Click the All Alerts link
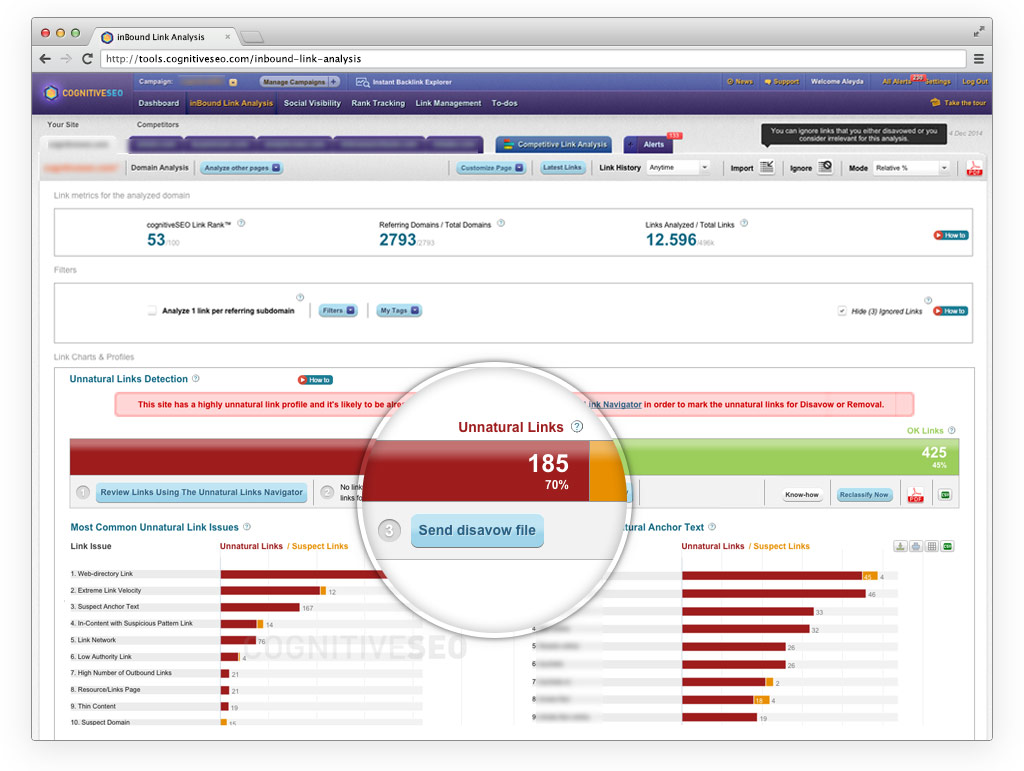1024x771 pixels. pyautogui.click(x=897, y=82)
